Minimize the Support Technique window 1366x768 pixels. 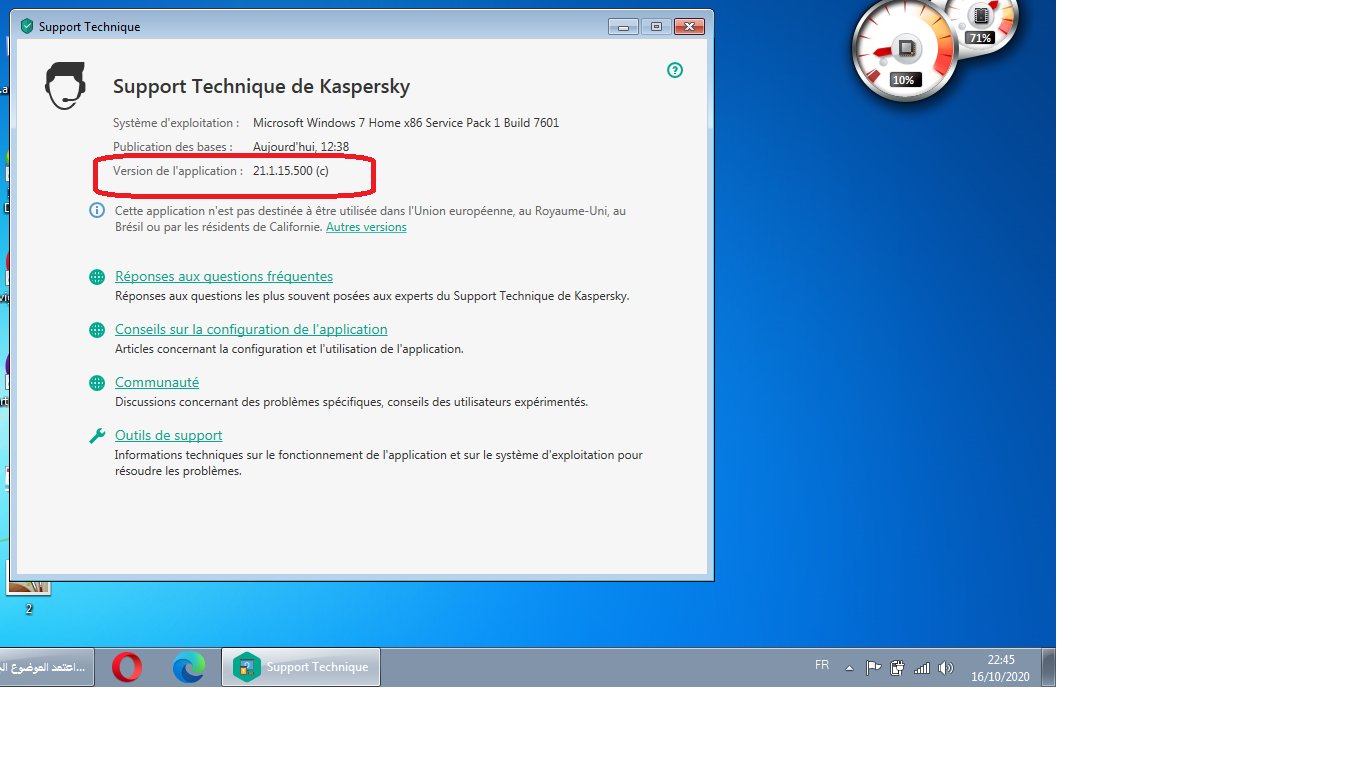tap(624, 26)
